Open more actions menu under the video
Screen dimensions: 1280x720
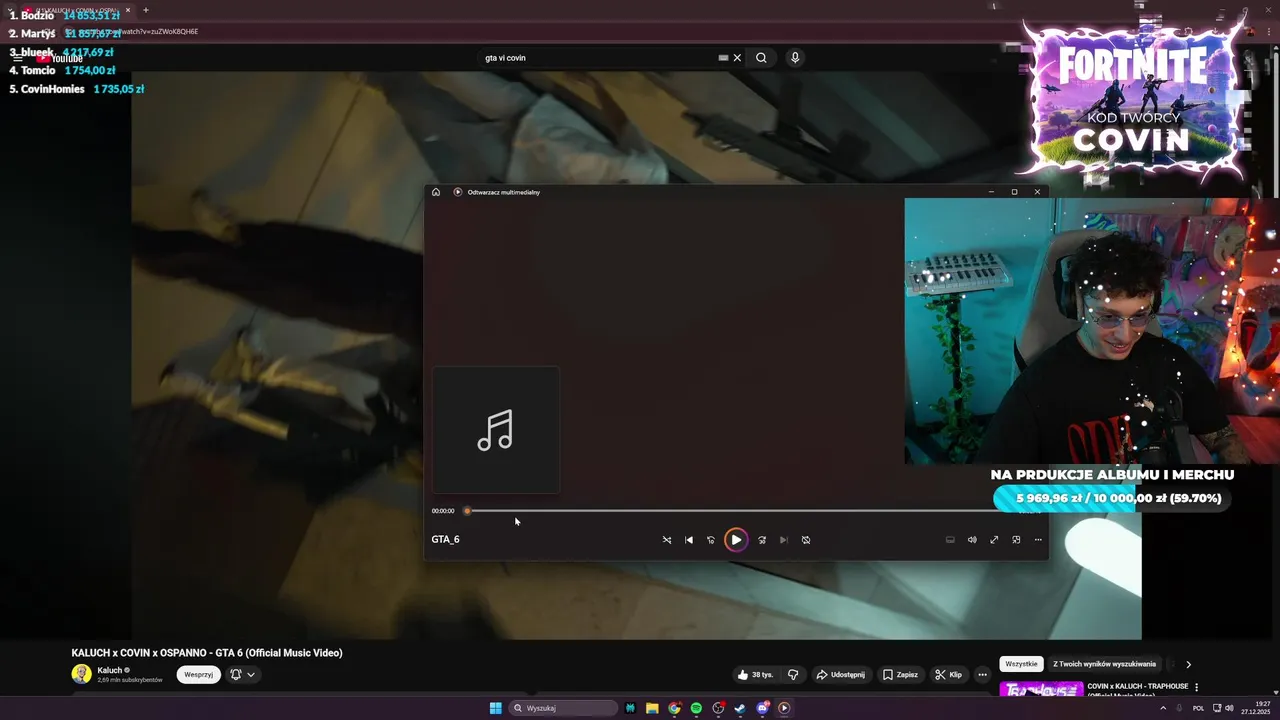[x=982, y=675]
